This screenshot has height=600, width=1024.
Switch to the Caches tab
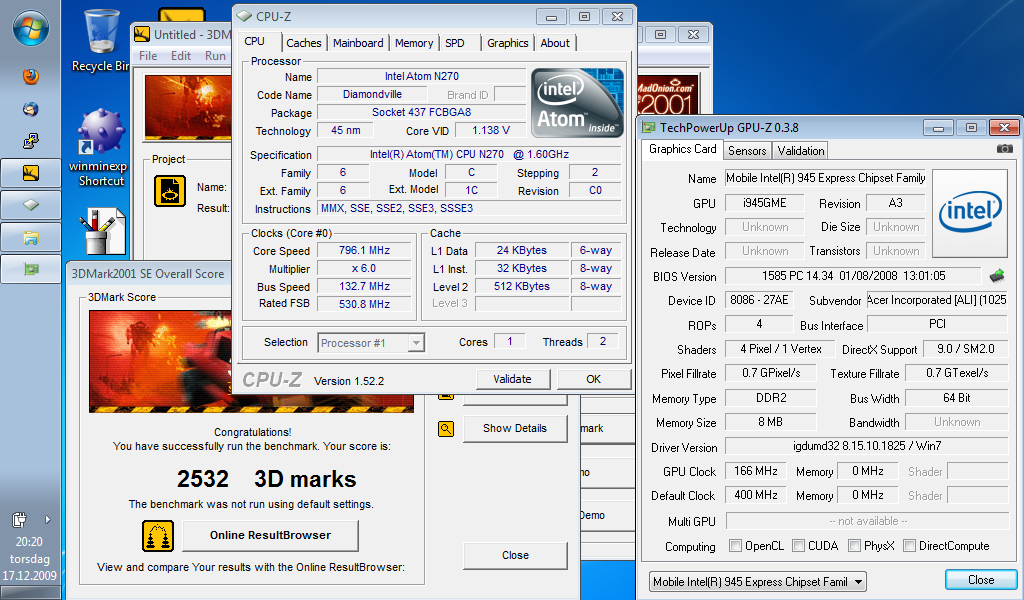[304, 43]
